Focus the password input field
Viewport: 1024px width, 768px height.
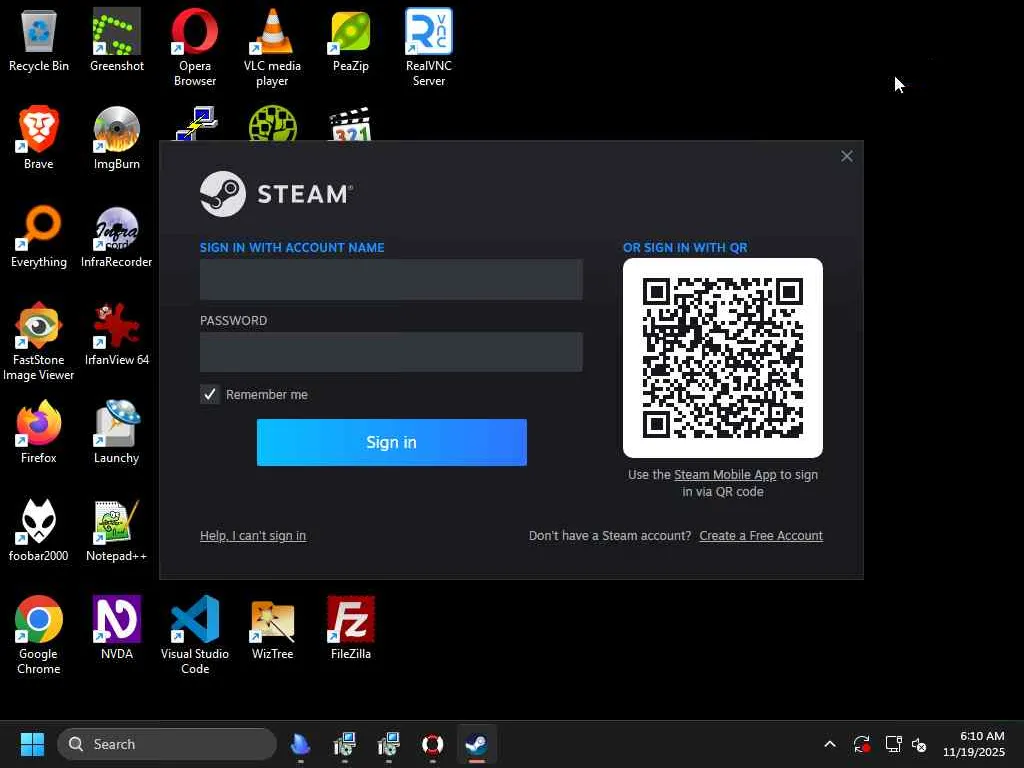(x=391, y=352)
